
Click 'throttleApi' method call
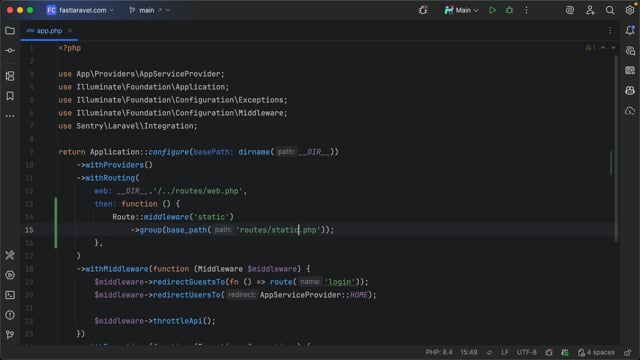point(177,321)
